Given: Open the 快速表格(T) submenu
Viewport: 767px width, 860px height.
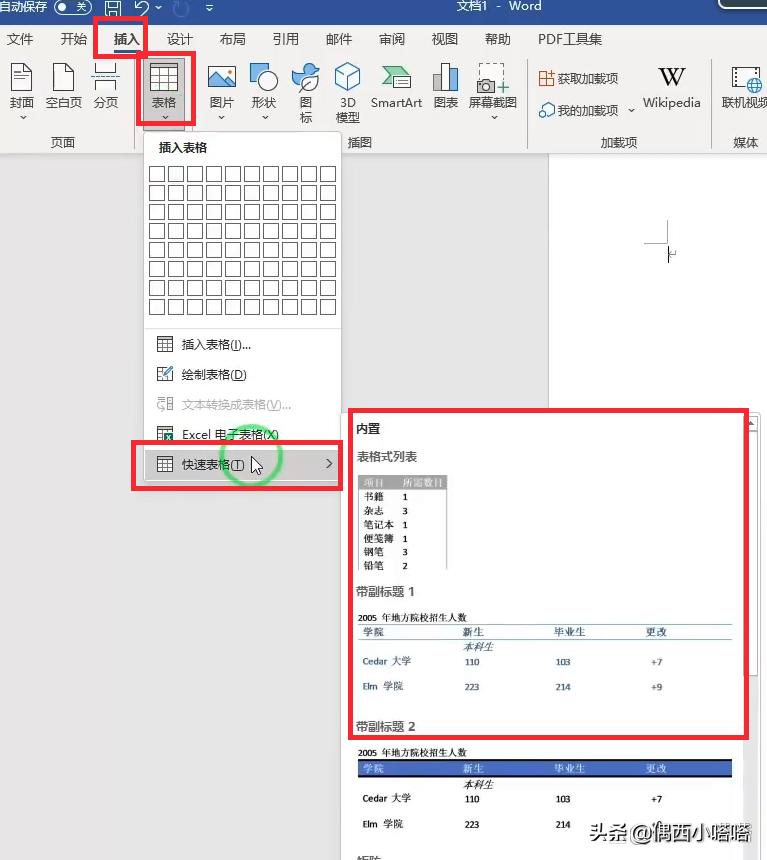Looking at the screenshot, I should click(242, 465).
